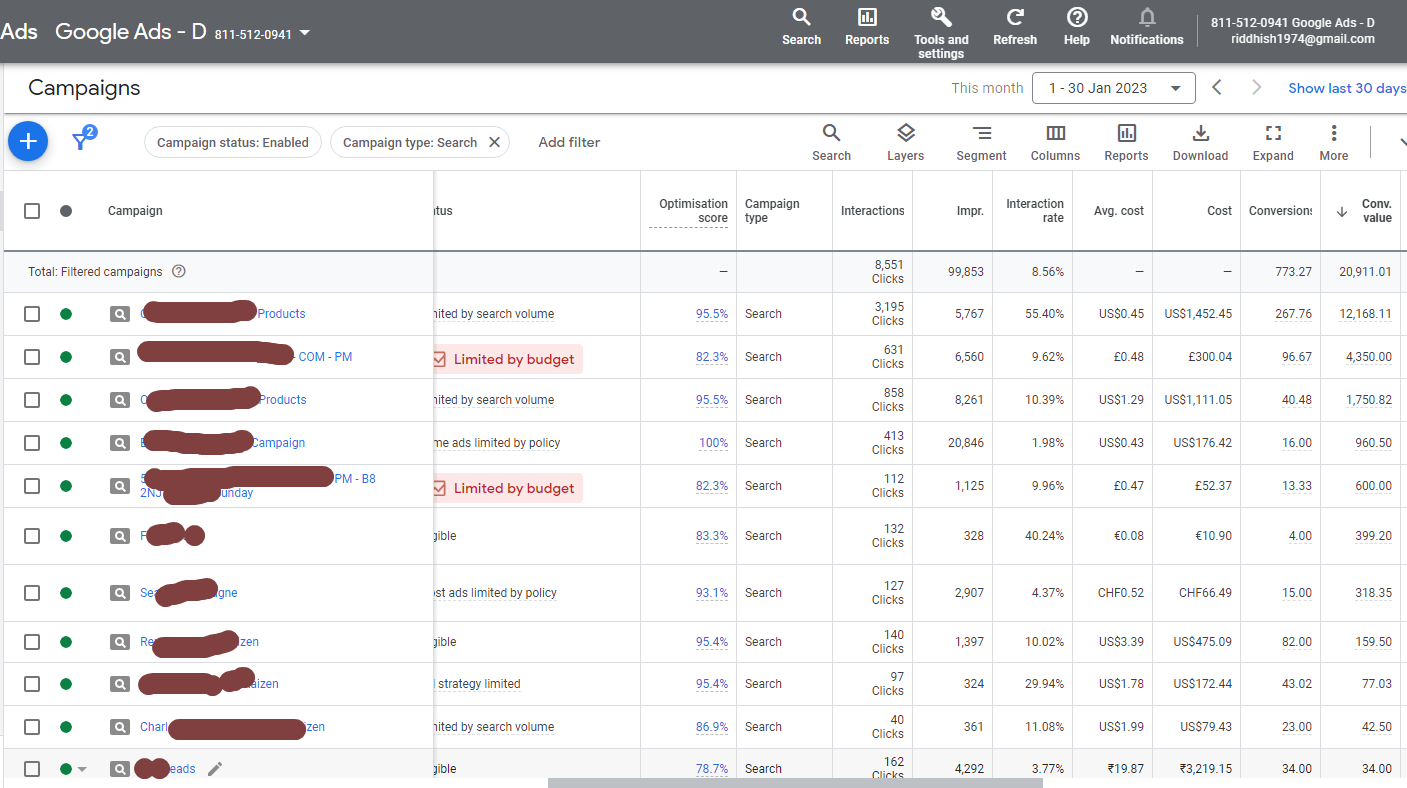Viewport: 1407px width, 788px height.
Task: Open the filter funnel icon
Action: [82, 141]
